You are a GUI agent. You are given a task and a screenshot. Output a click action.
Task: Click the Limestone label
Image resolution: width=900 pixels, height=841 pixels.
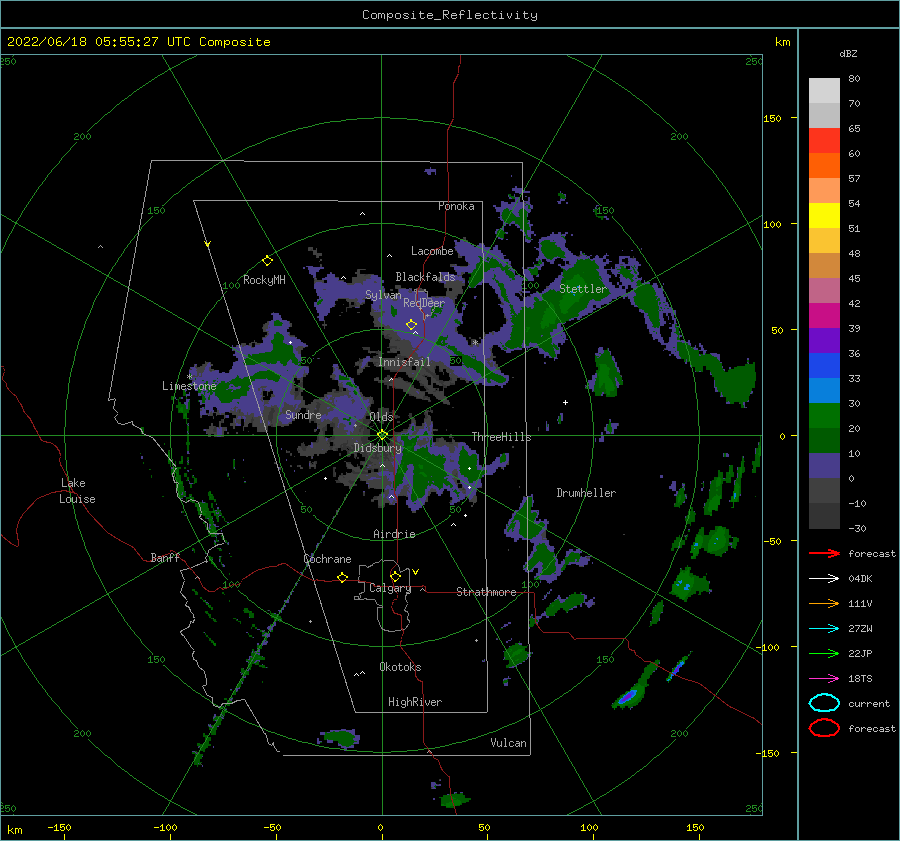tap(189, 386)
